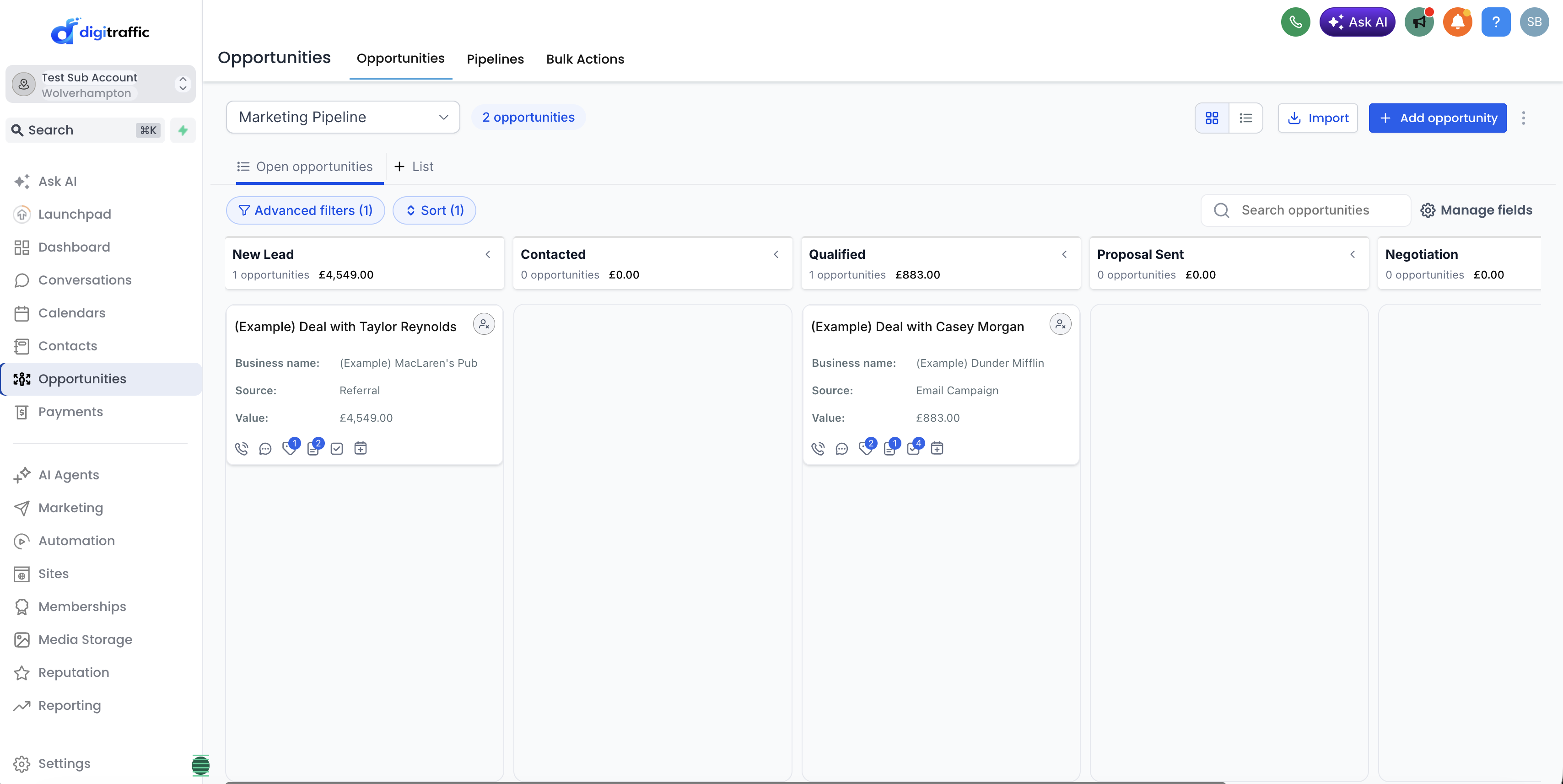The image size is (1563, 784).
Task: Open the Marketing Pipeline dropdown
Action: click(343, 117)
